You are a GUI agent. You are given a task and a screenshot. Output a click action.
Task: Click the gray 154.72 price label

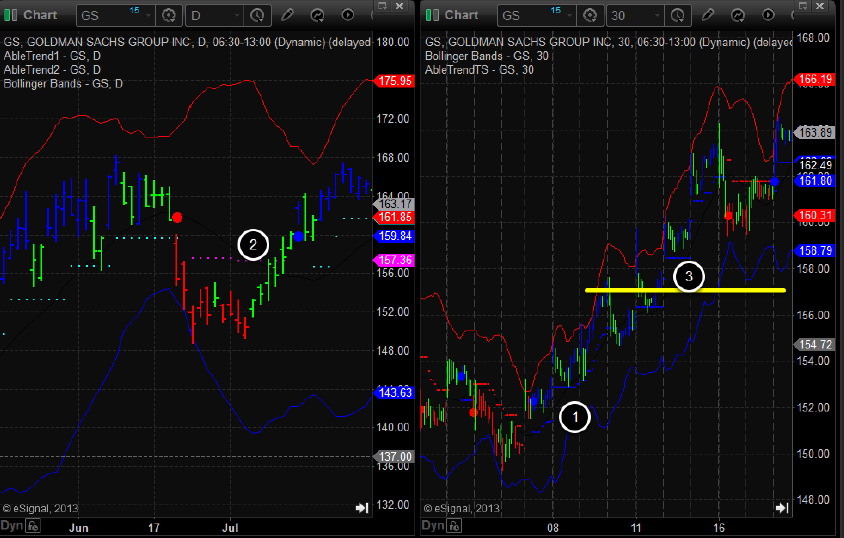(x=814, y=344)
